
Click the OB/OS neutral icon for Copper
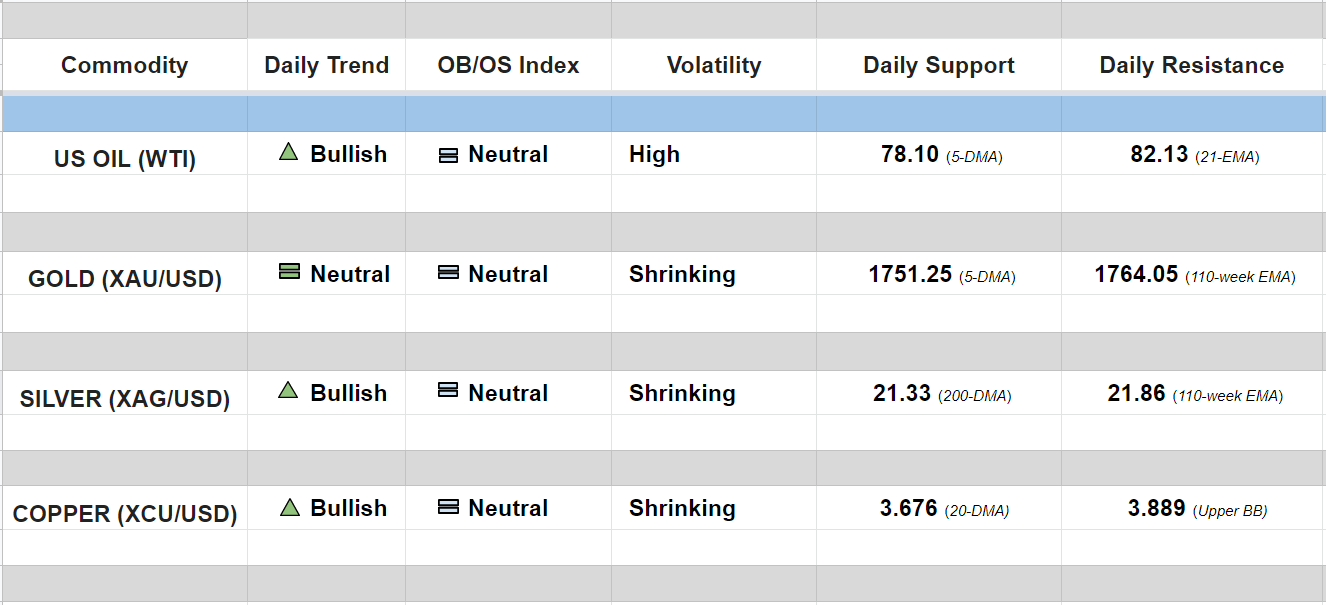[x=449, y=508]
